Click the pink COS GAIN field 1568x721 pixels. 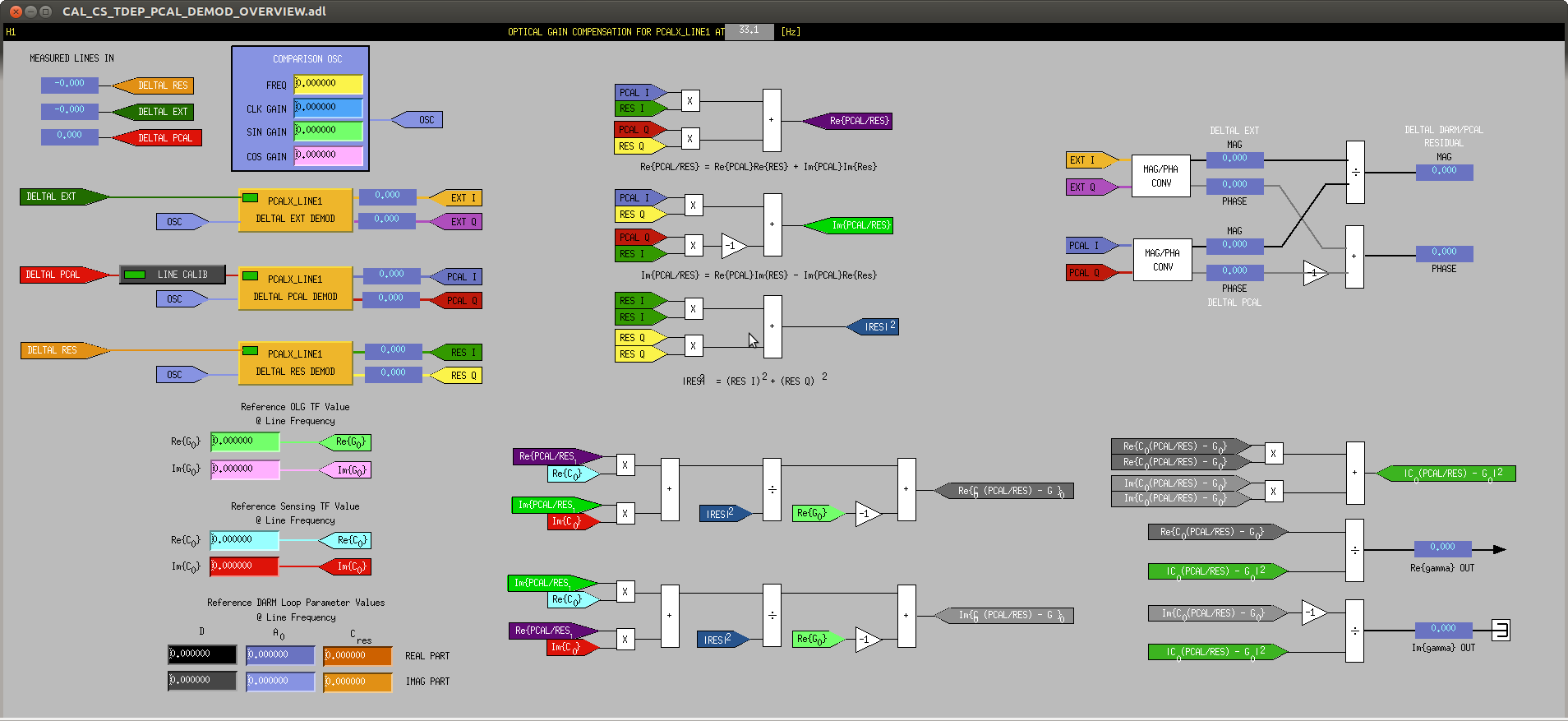[x=329, y=155]
